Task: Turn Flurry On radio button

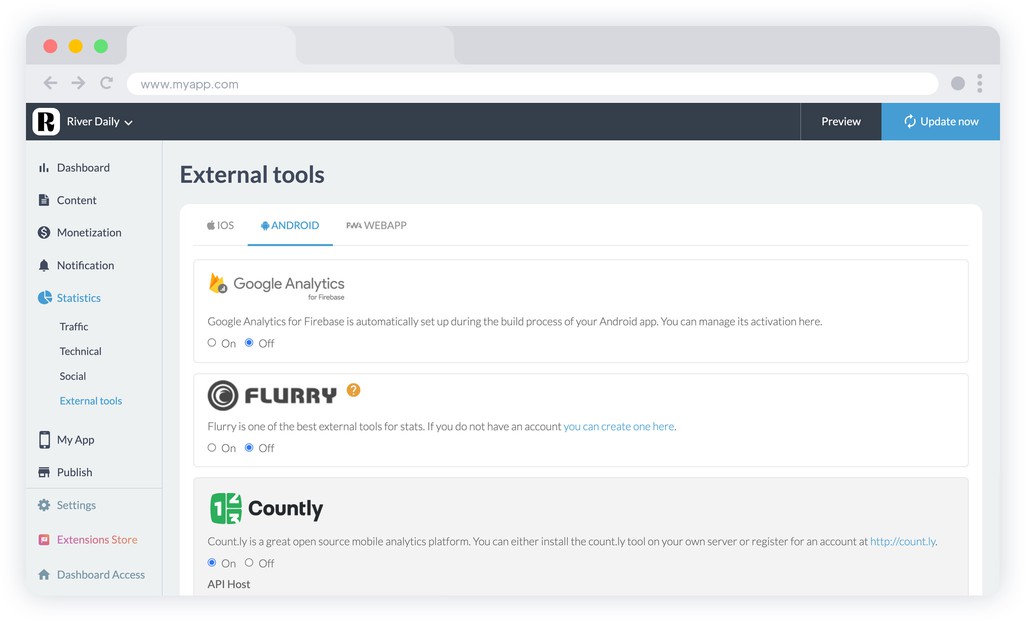Action: tap(211, 448)
